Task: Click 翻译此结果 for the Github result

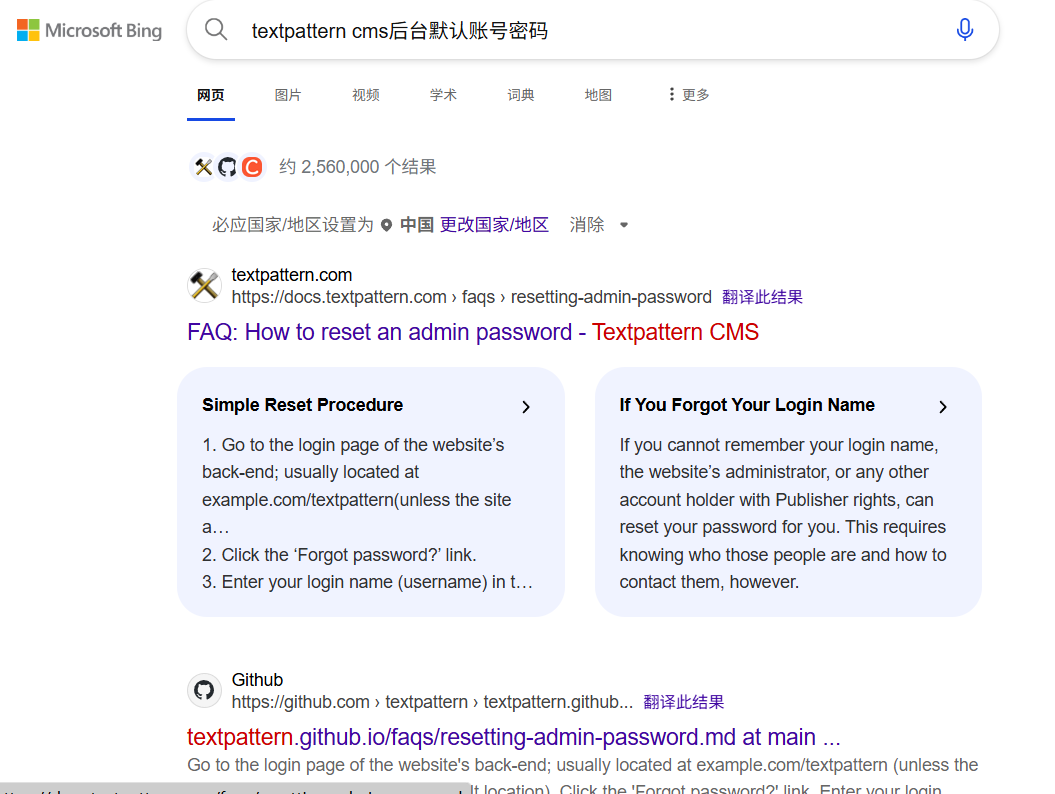Action: (x=683, y=702)
